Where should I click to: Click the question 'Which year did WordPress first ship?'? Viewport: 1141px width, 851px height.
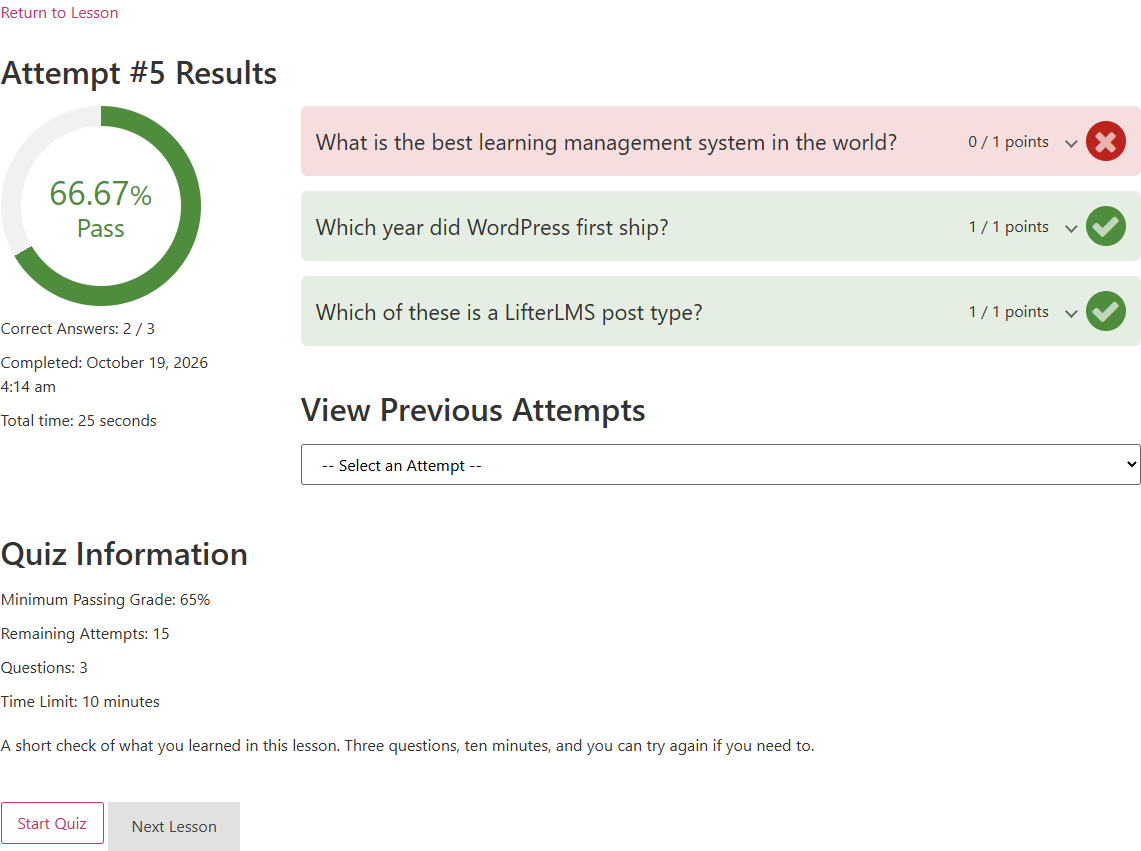(492, 227)
